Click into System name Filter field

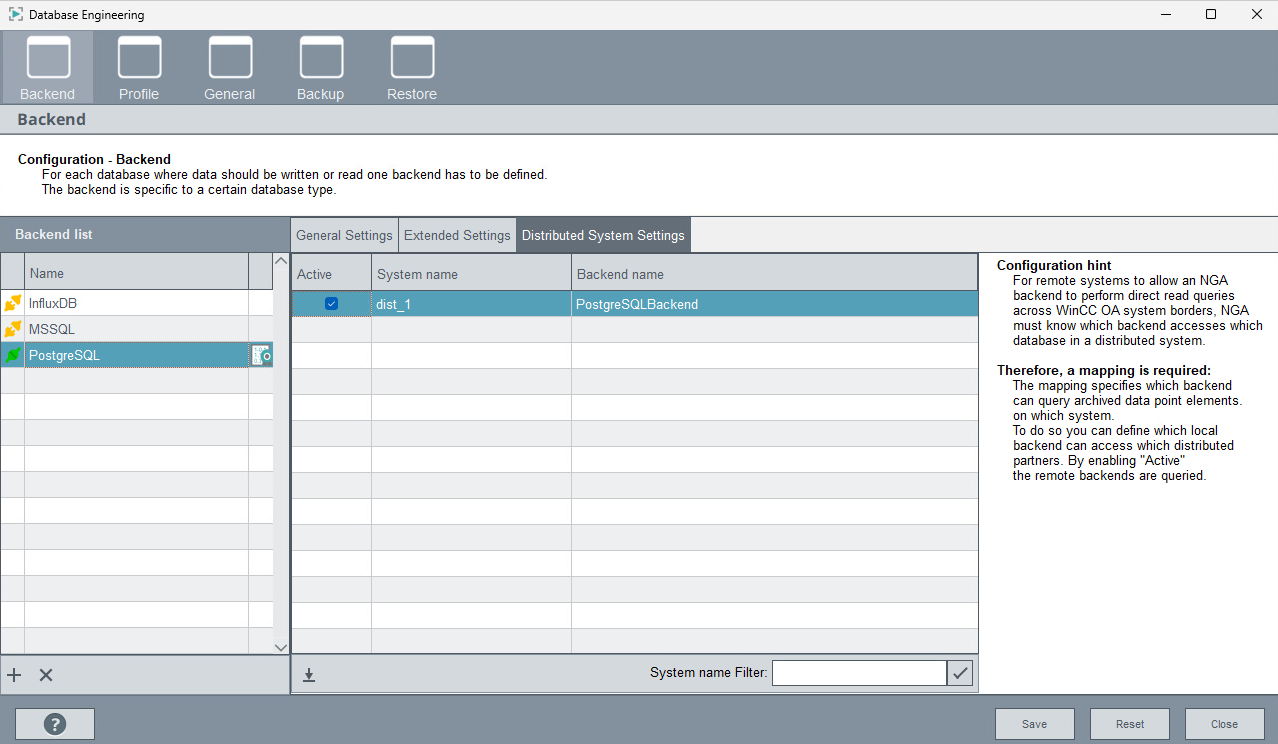[858, 673]
